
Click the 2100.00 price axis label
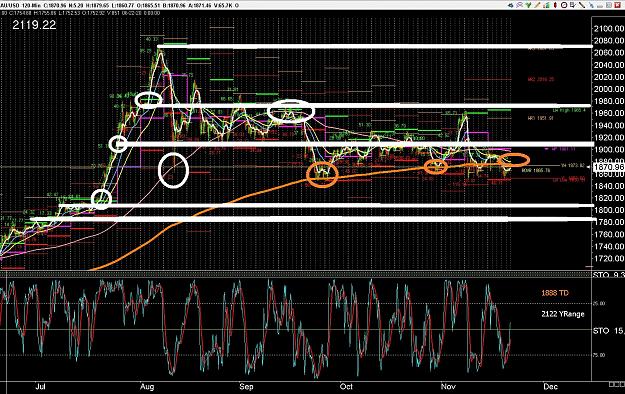tap(609, 28)
